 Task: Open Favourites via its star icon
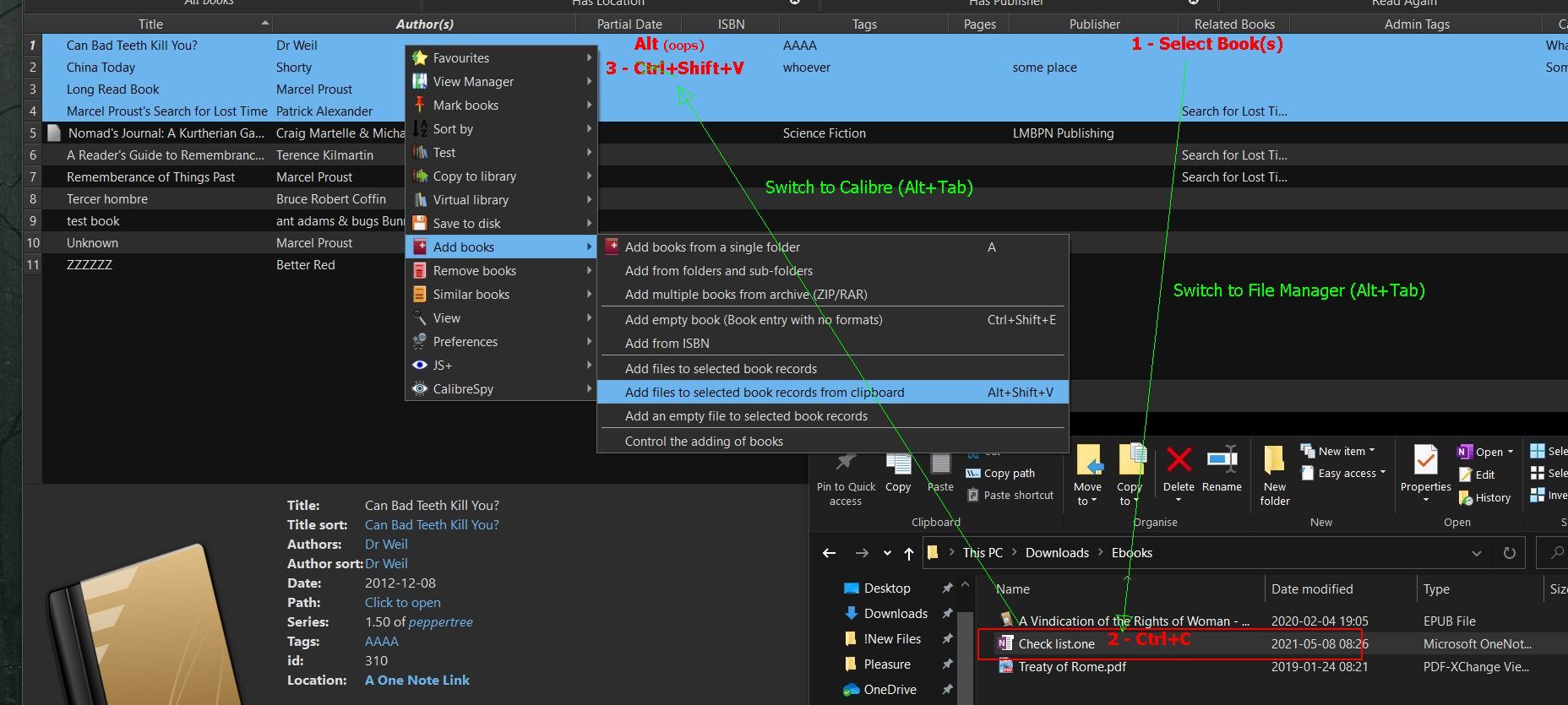(x=419, y=57)
